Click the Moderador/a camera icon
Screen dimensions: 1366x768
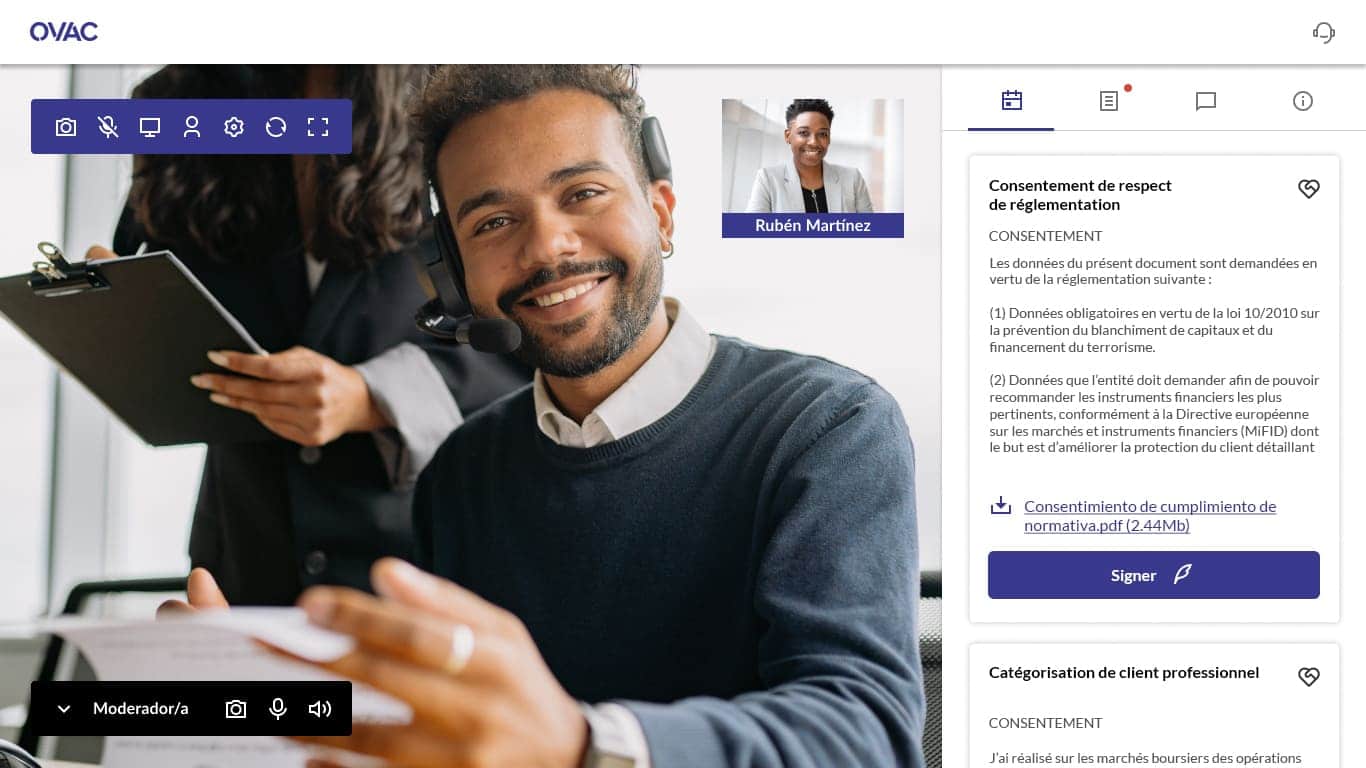coord(236,709)
